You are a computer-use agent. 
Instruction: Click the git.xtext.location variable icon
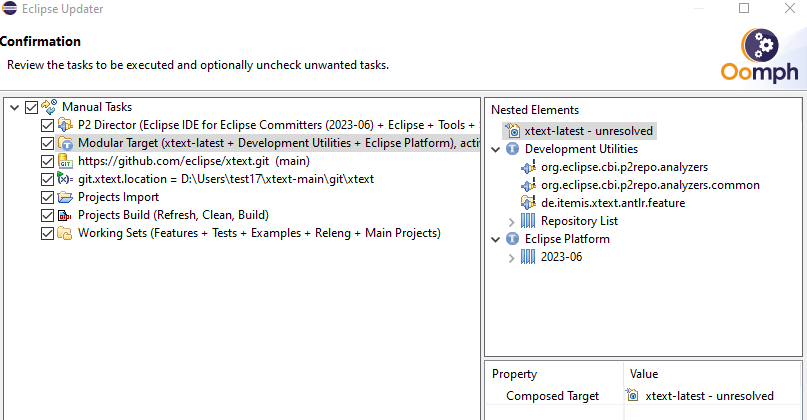click(65, 179)
